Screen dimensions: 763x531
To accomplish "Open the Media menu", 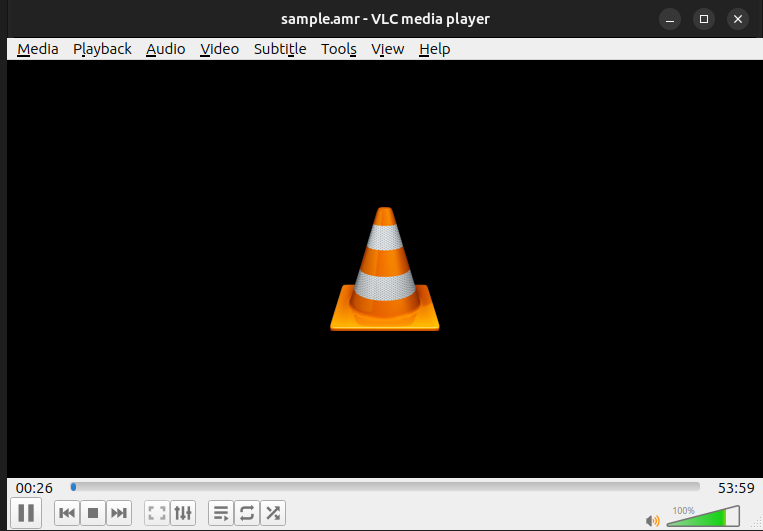I will (x=38, y=49).
